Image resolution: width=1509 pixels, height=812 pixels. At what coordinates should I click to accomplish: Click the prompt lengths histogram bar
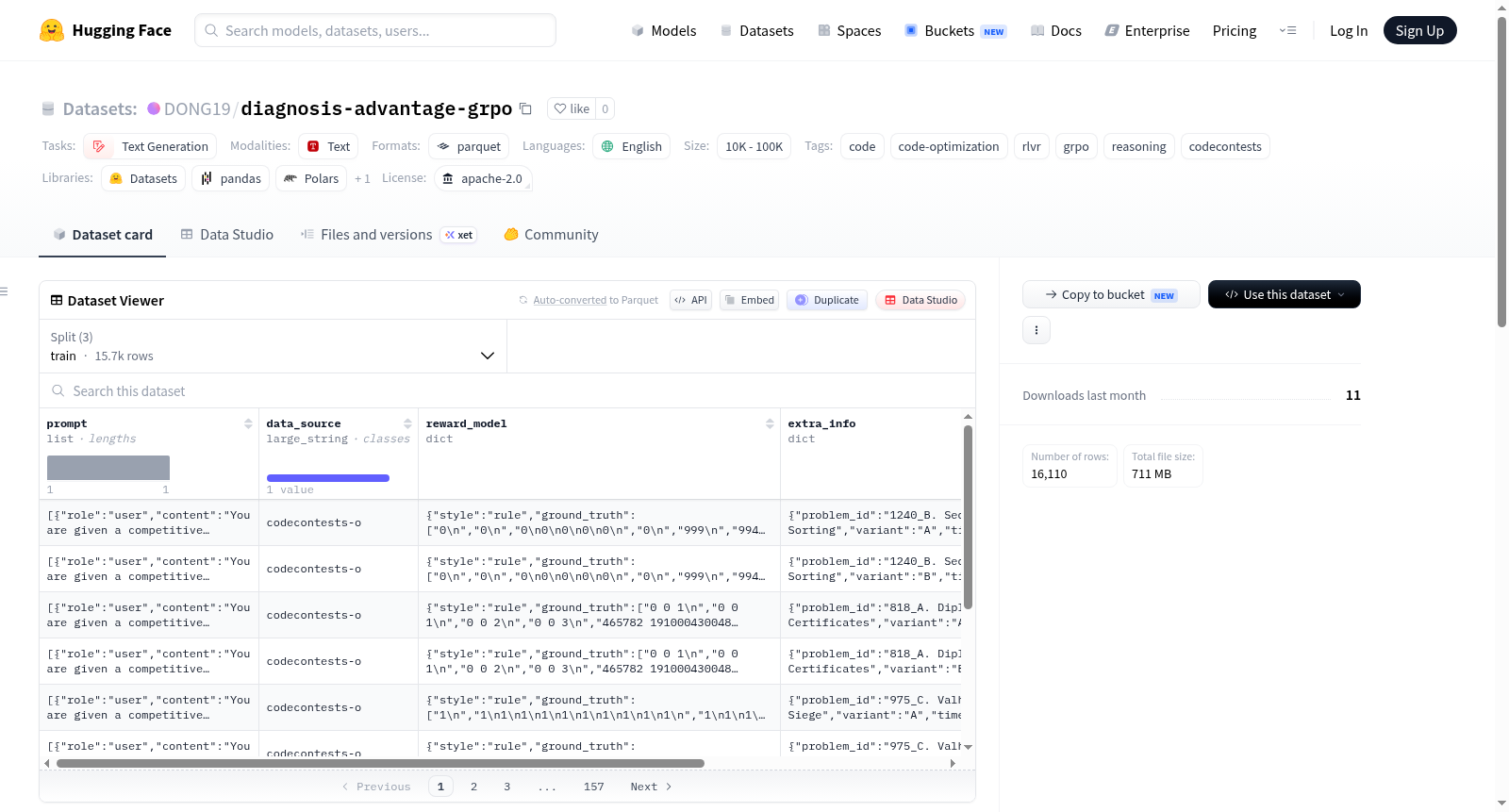108,468
